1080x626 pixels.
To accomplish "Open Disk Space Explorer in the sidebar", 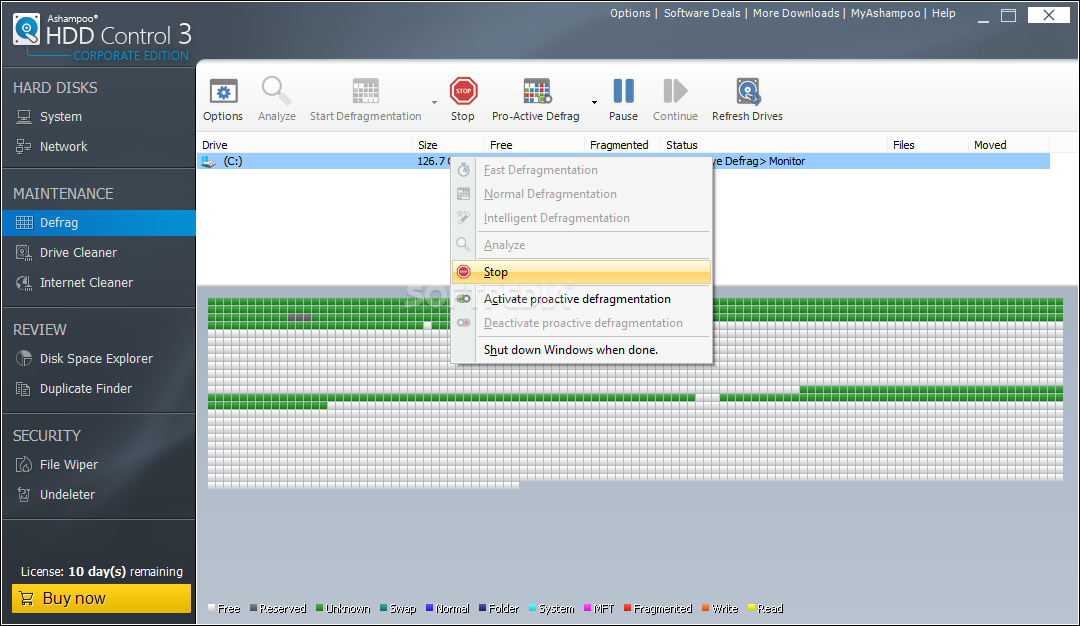I will tap(99, 359).
